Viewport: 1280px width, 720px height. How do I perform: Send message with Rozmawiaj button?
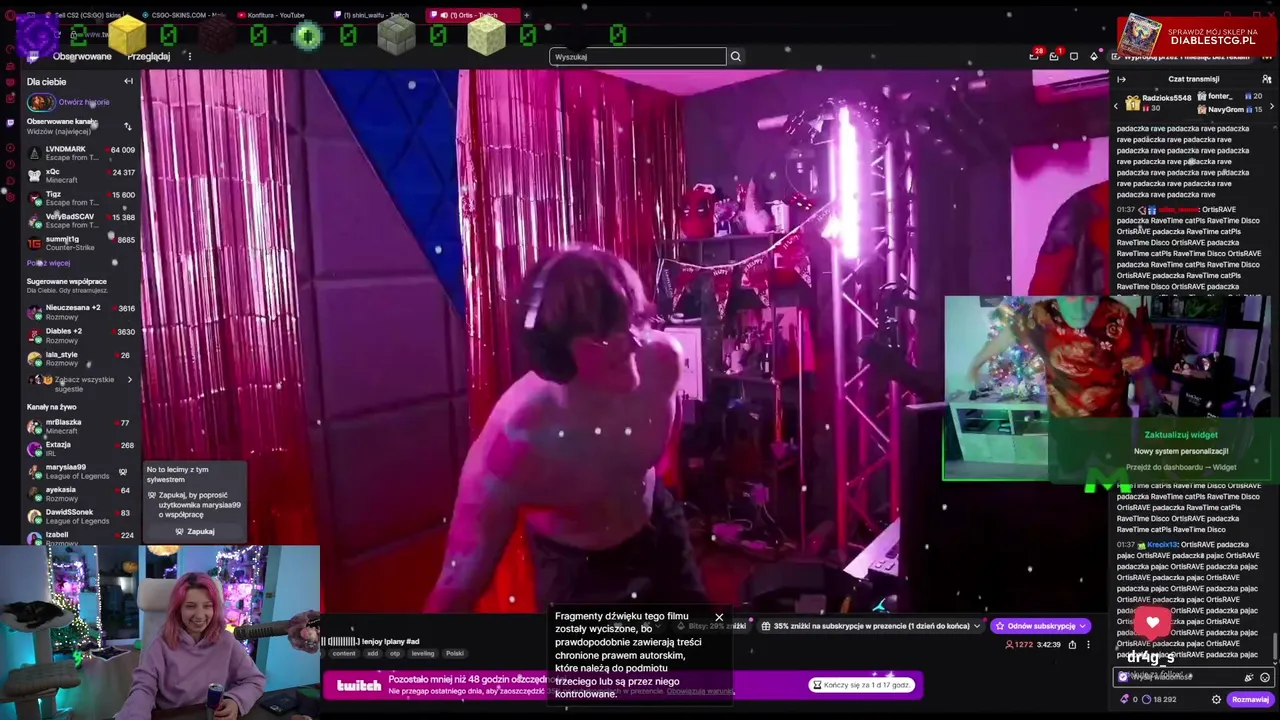coord(1250,699)
